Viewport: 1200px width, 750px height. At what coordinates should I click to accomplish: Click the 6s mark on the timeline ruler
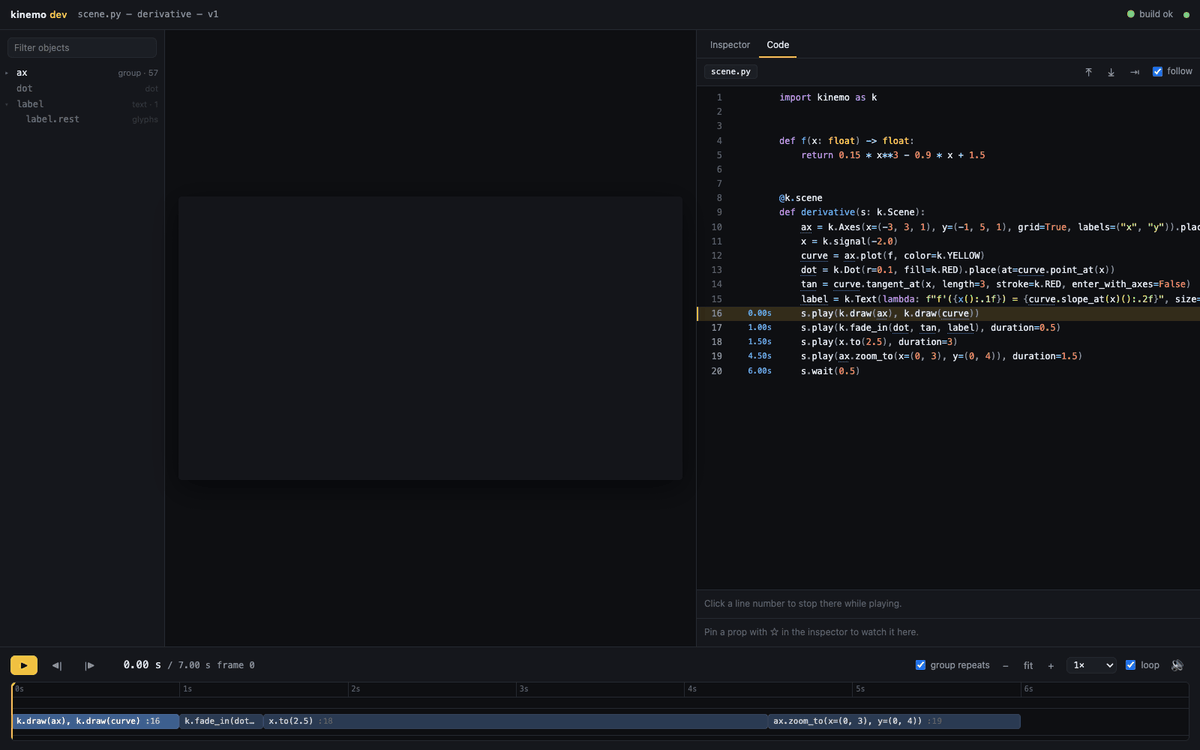1027,689
